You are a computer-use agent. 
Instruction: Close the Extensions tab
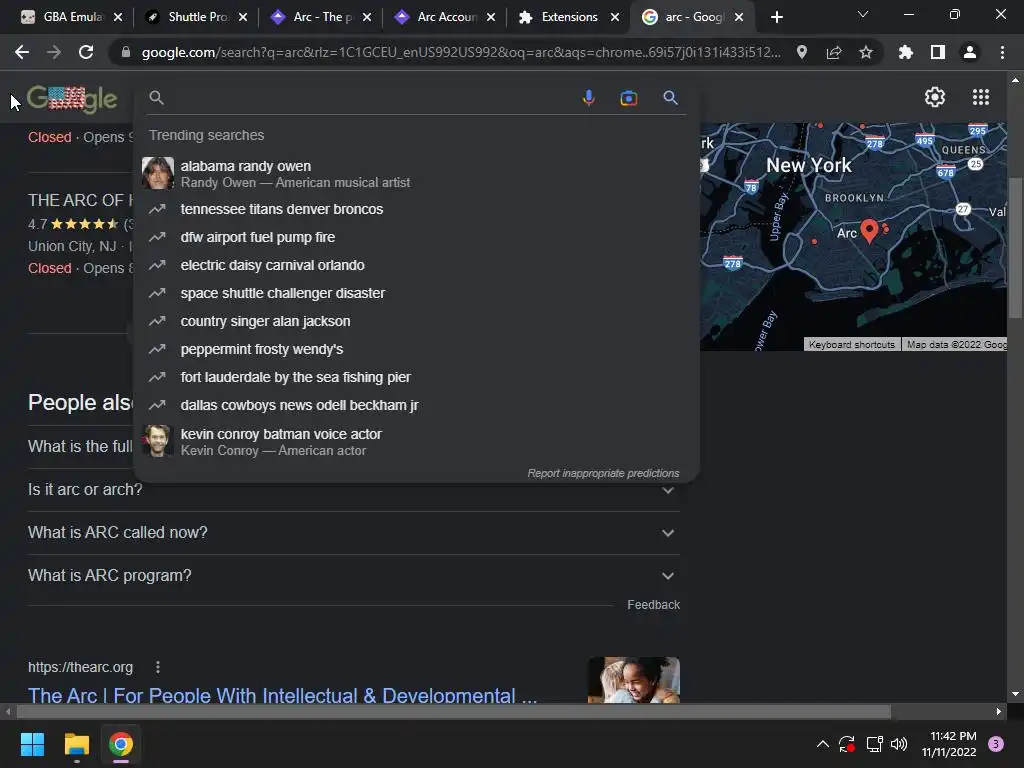pyautogui.click(x=615, y=17)
